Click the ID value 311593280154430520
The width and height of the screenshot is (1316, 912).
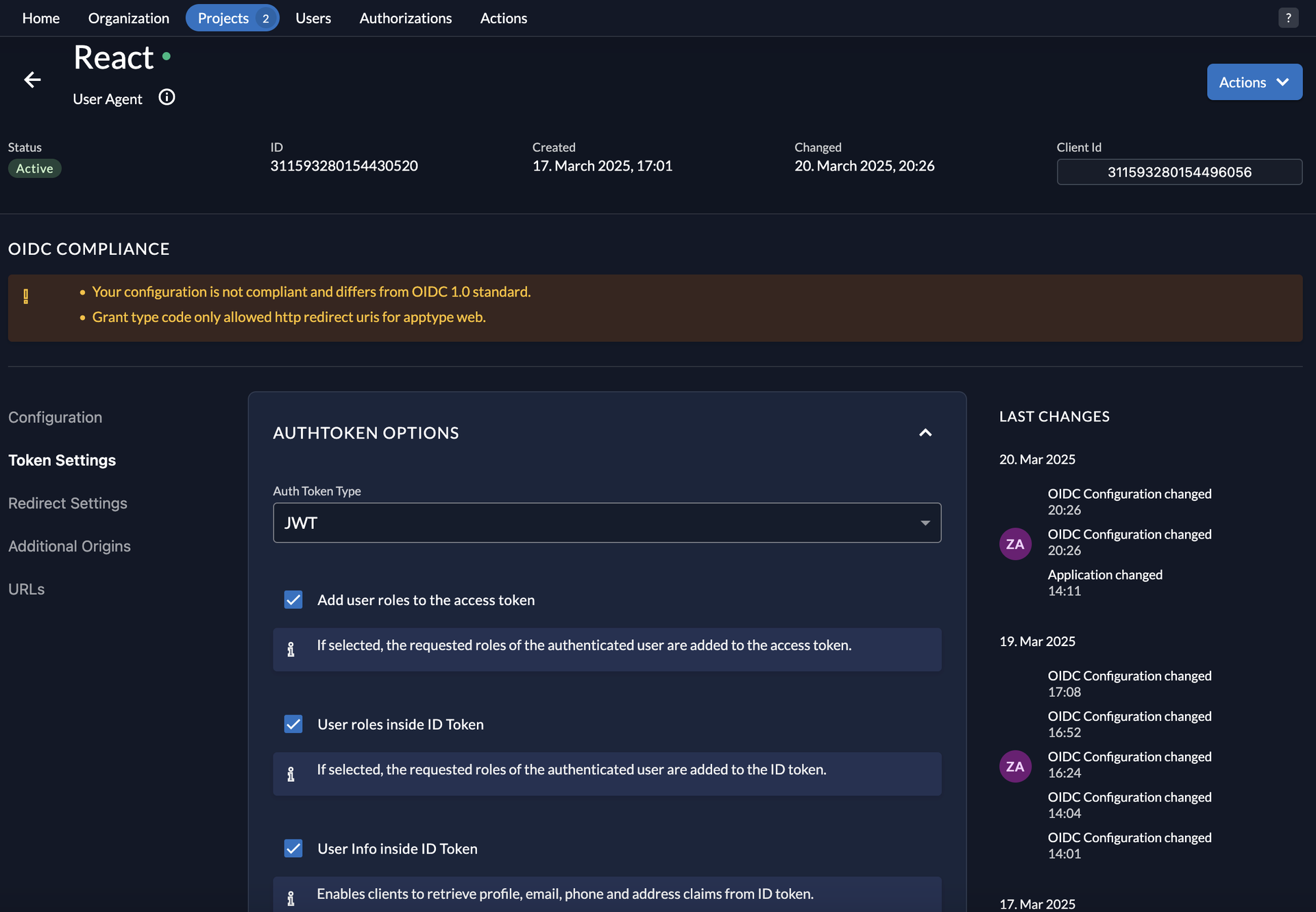click(344, 166)
